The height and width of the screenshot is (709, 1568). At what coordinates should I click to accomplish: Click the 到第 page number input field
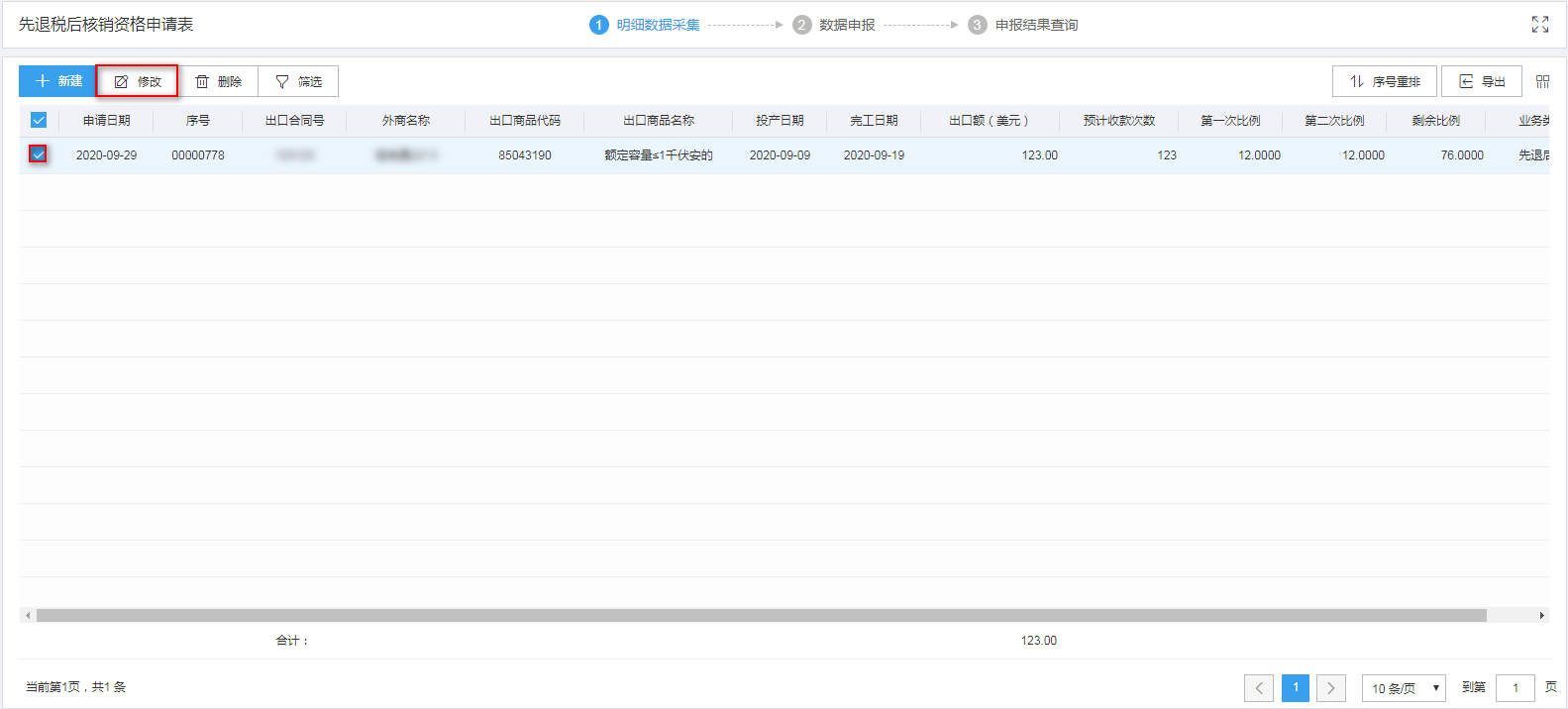(x=1515, y=687)
